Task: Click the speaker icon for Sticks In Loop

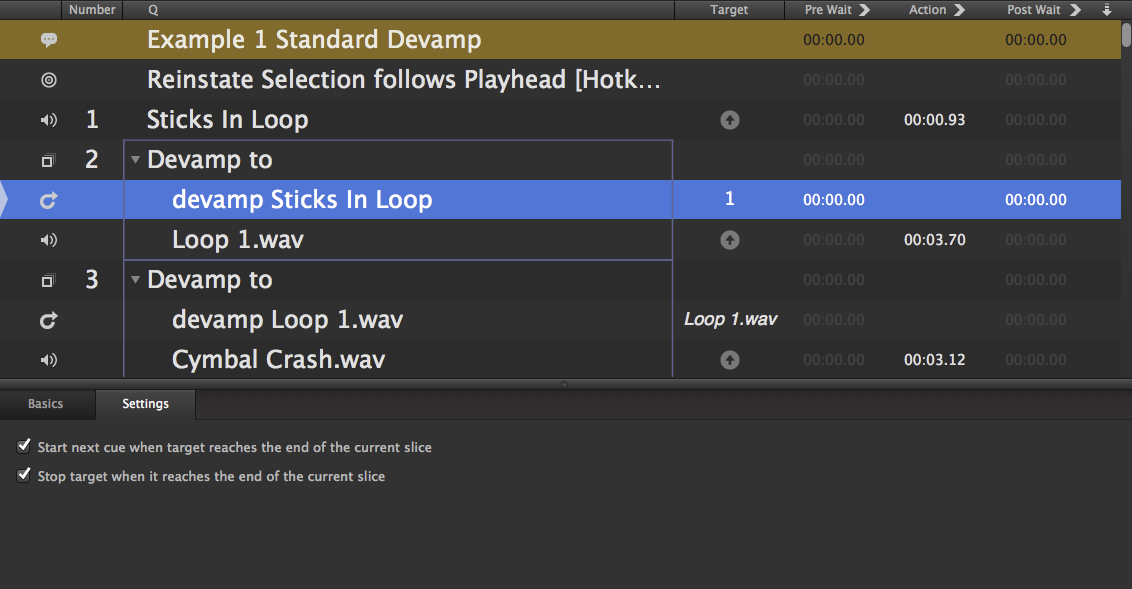Action: (x=48, y=120)
